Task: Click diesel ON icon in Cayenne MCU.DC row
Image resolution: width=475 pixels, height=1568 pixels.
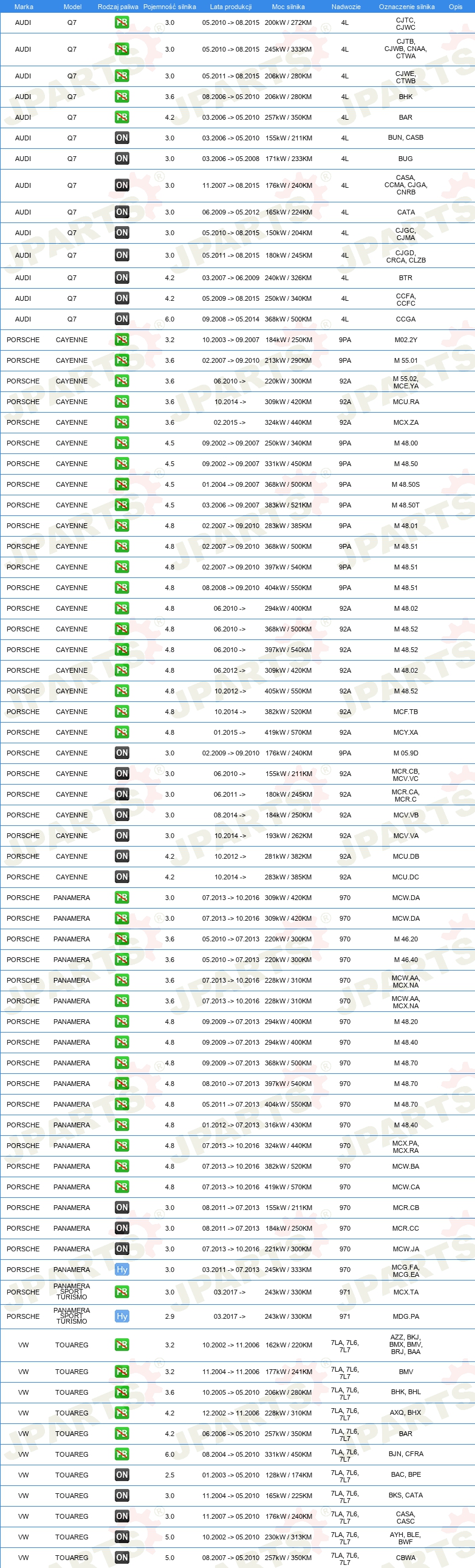Action: coord(121,877)
